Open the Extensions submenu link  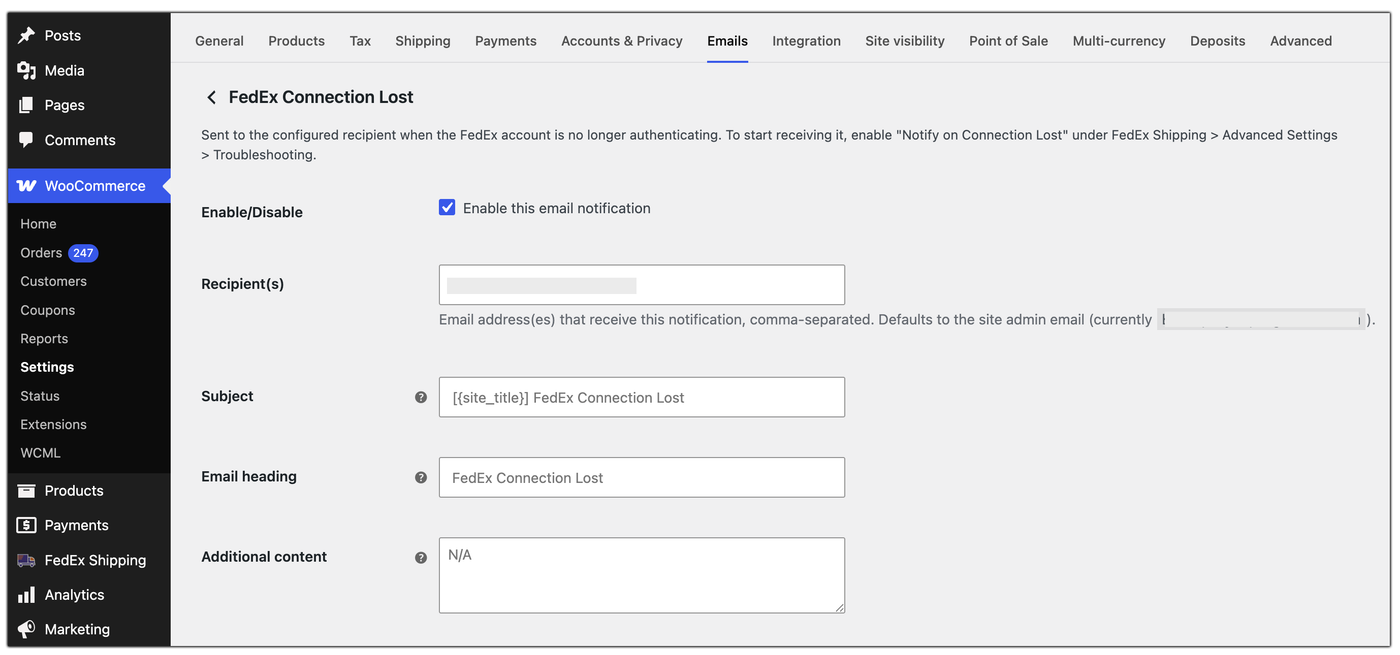click(53, 424)
